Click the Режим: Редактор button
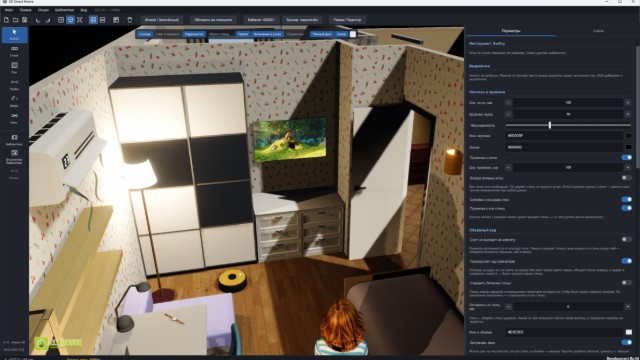 coord(347,20)
